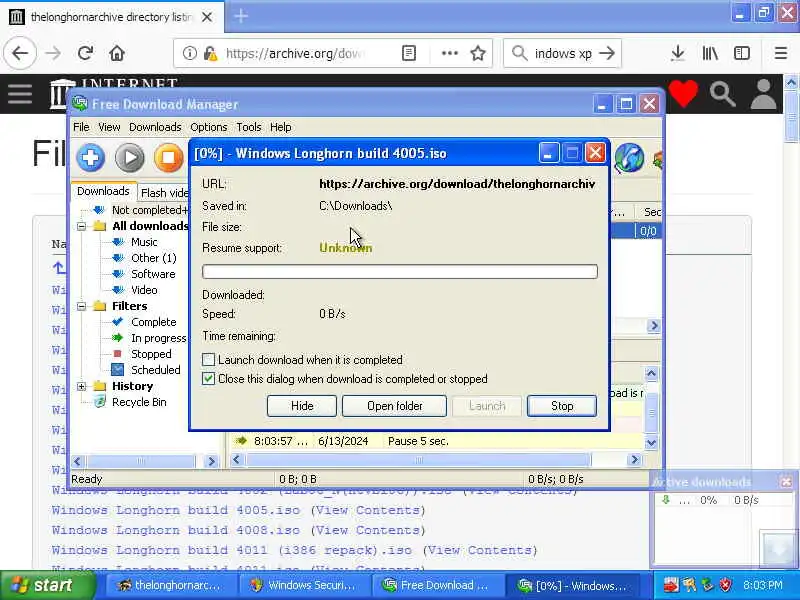Open page actions three-dot menu
This screenshot has height=600, width=800.
point(449,53)
